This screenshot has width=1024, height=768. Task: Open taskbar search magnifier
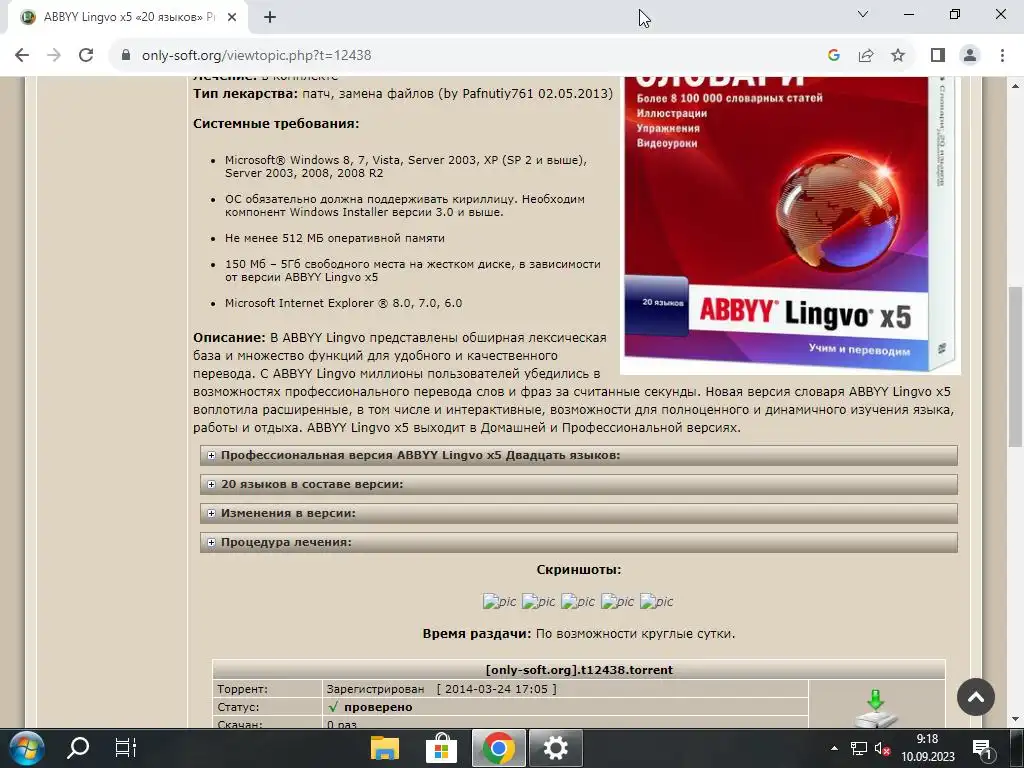coord(78,748)
